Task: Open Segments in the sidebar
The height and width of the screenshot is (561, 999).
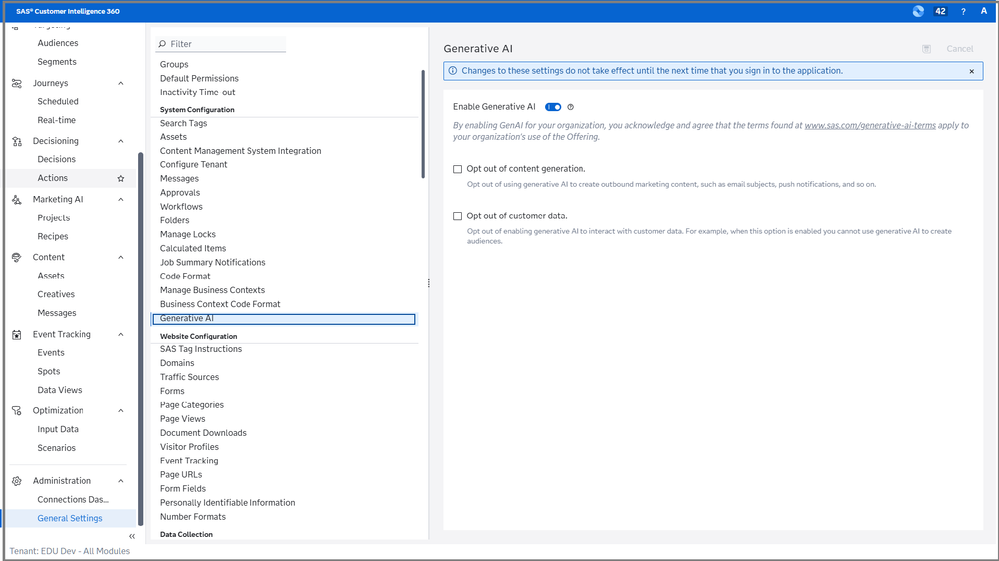Action: pos(57,62)
